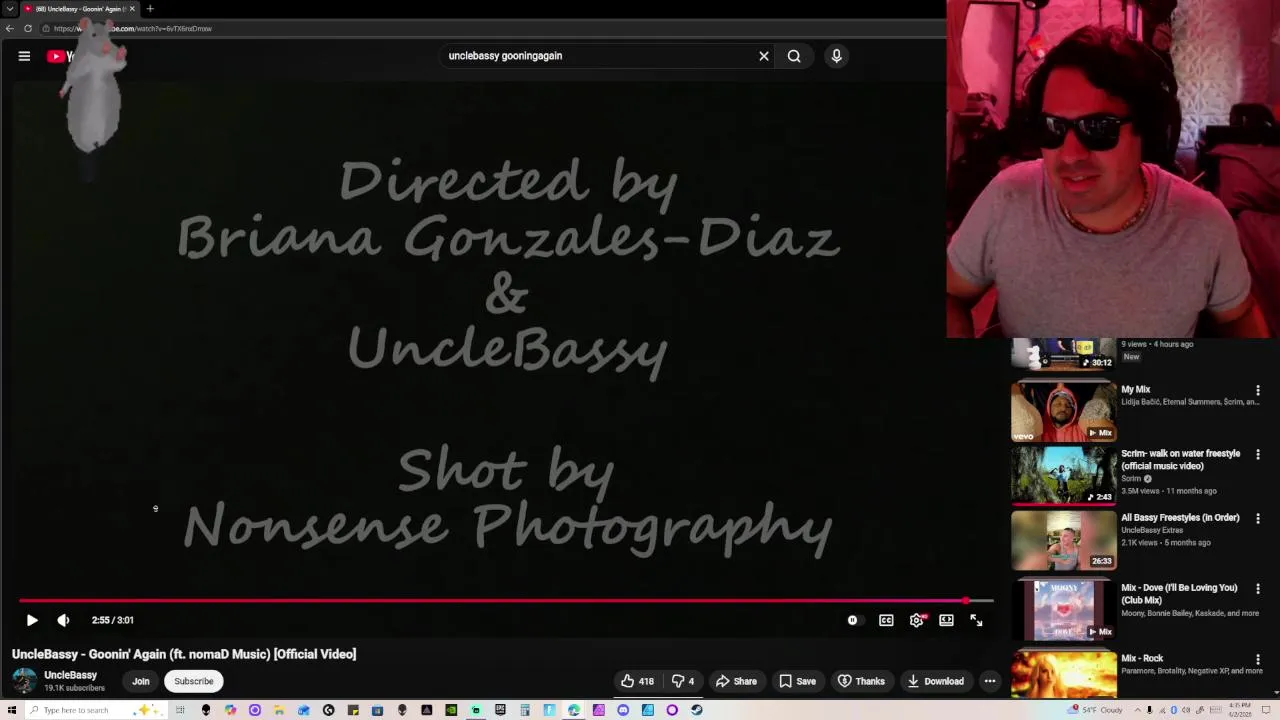Open options for My Mix
This screenshot has width=1280, height=720.
(x=1258, y=391)
